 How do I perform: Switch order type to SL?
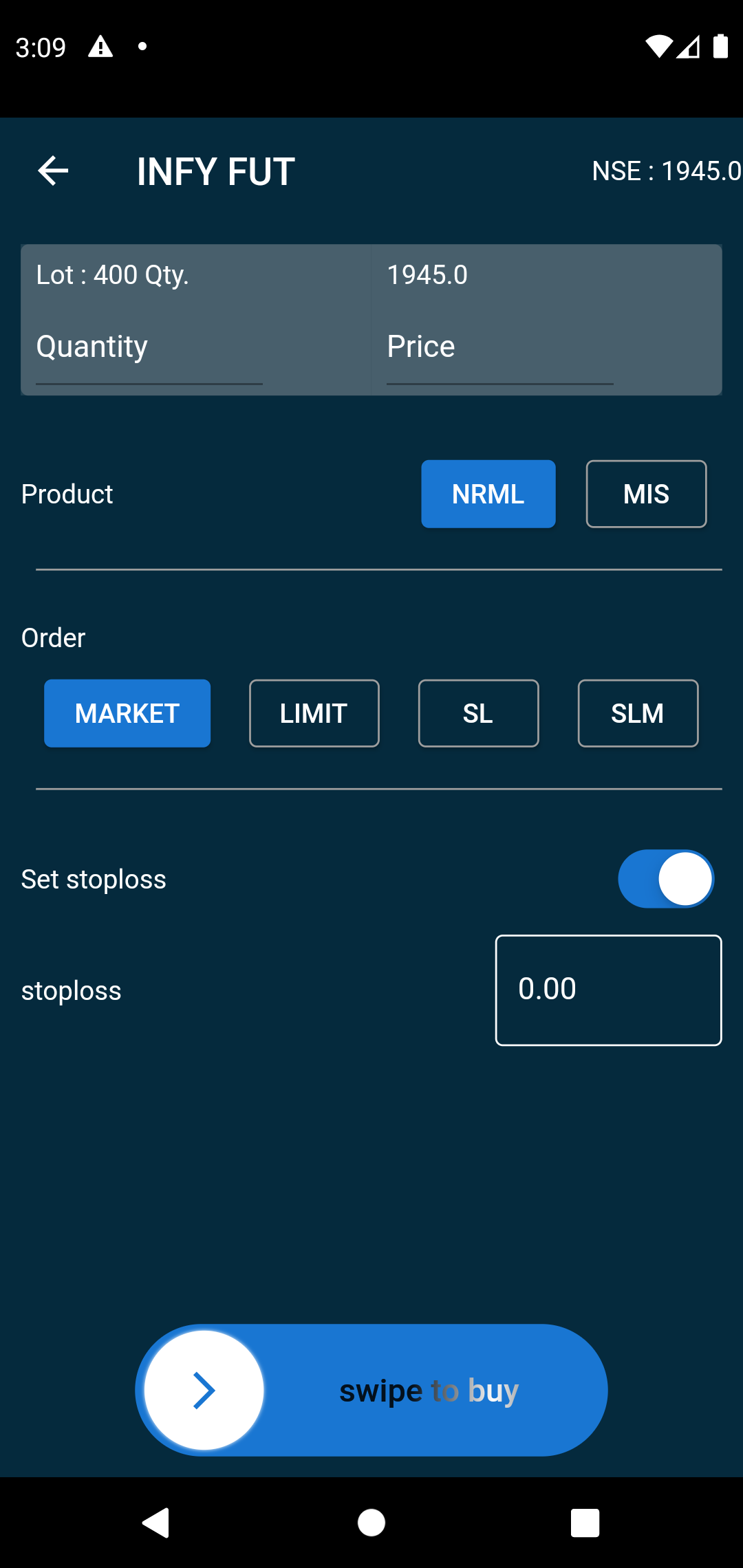click(478, 713)
